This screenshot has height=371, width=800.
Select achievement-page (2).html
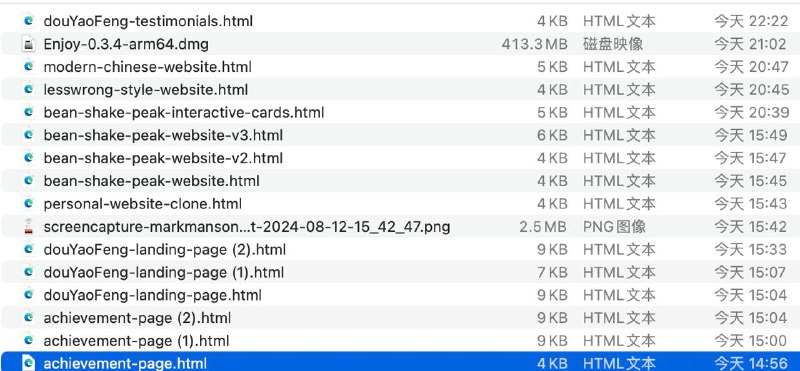pos(400,317)
